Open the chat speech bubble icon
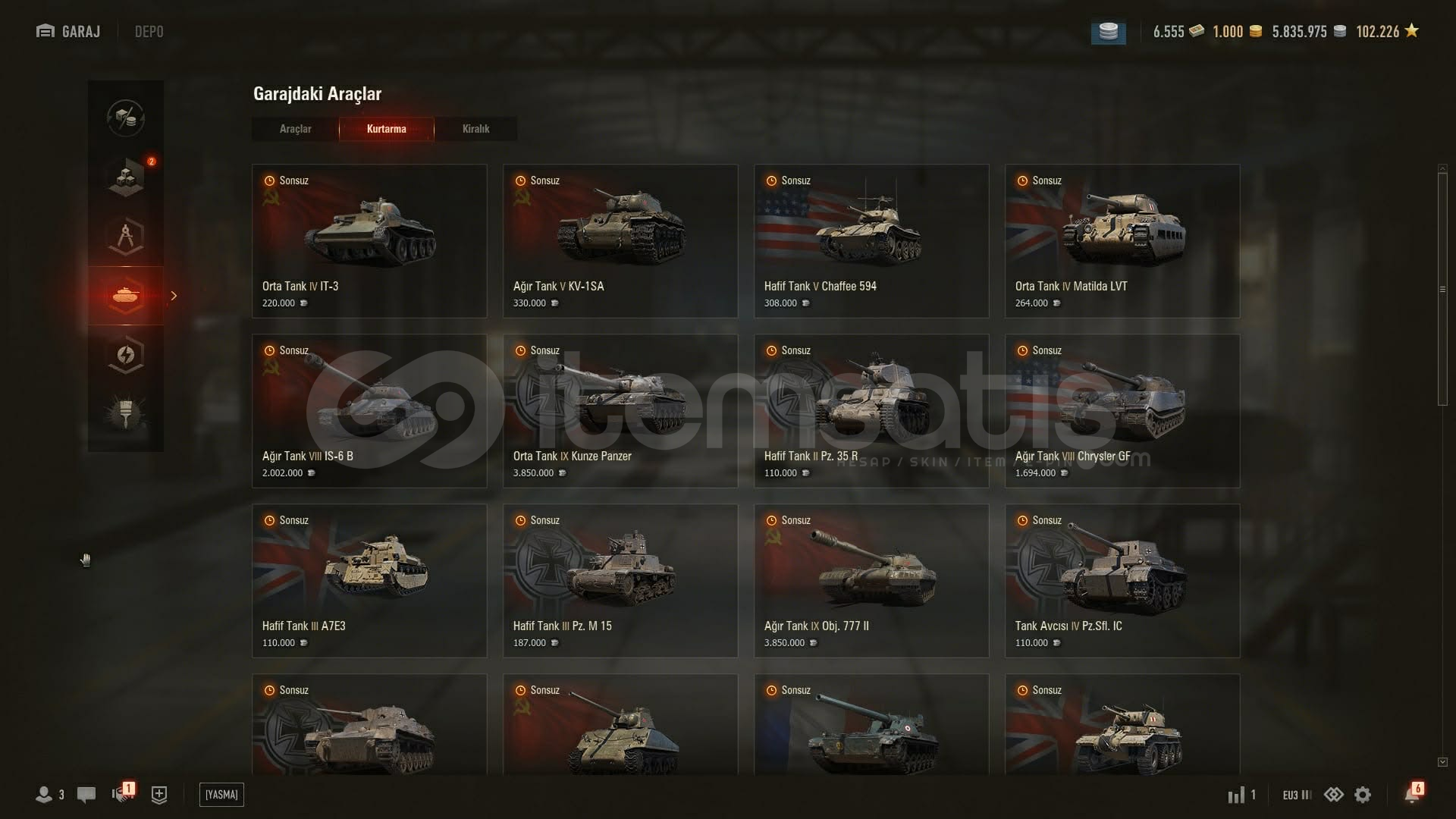The width and height of the screenshot is (1456, 819). (86, 795)
